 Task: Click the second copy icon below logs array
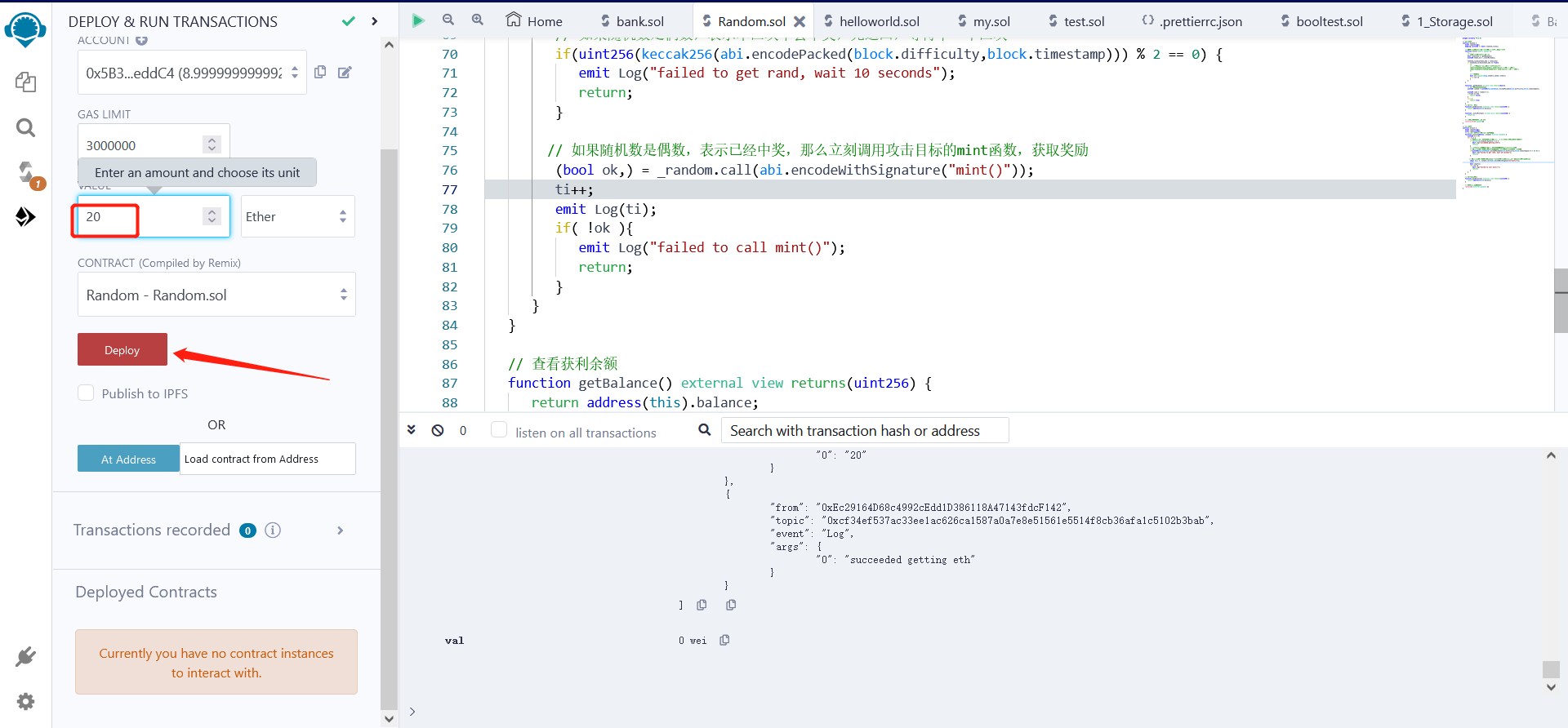tap(731, 605)
